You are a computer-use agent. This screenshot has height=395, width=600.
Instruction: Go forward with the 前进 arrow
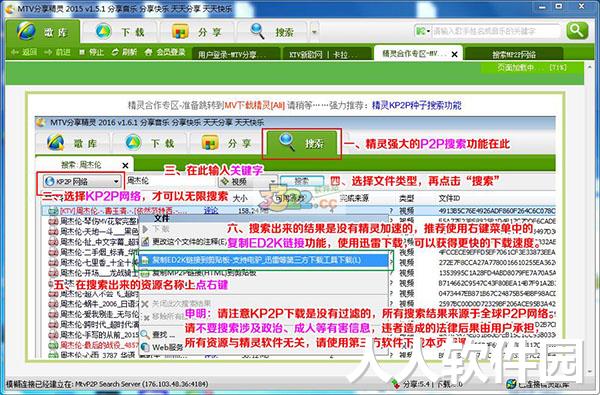[57, 52]
